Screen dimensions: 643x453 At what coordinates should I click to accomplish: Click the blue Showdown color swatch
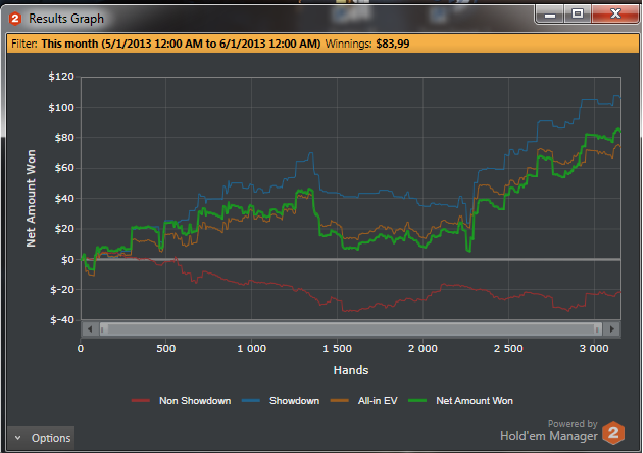point(251,401)
